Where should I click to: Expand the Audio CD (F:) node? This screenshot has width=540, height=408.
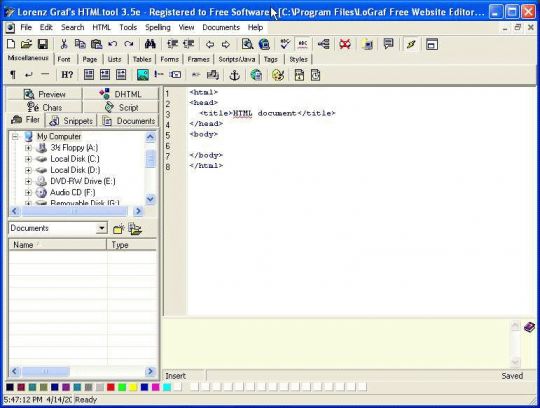coord(28,192)
